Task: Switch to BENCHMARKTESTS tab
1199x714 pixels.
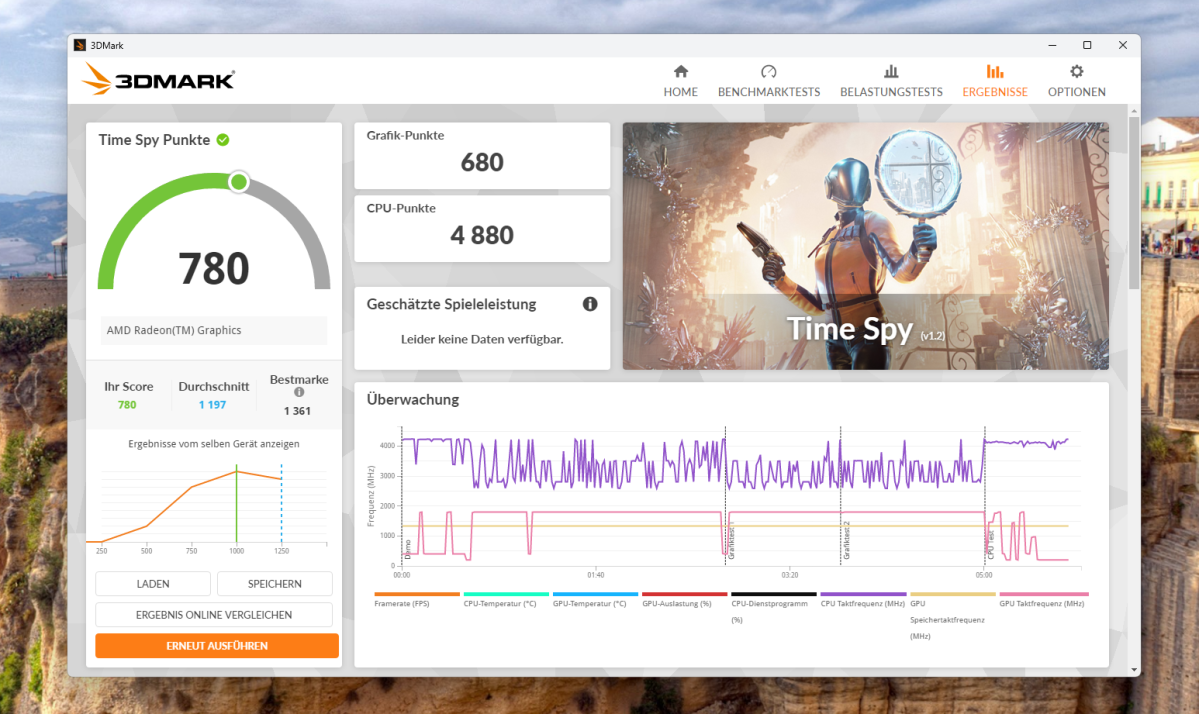Action: pyautogui.click(x=768, y=81)
